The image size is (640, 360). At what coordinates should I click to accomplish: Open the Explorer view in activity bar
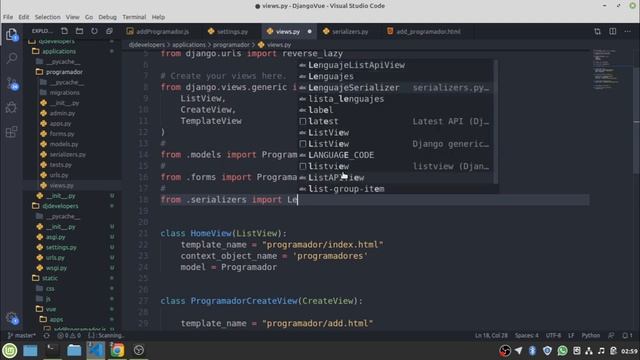[x=11, y=35]
